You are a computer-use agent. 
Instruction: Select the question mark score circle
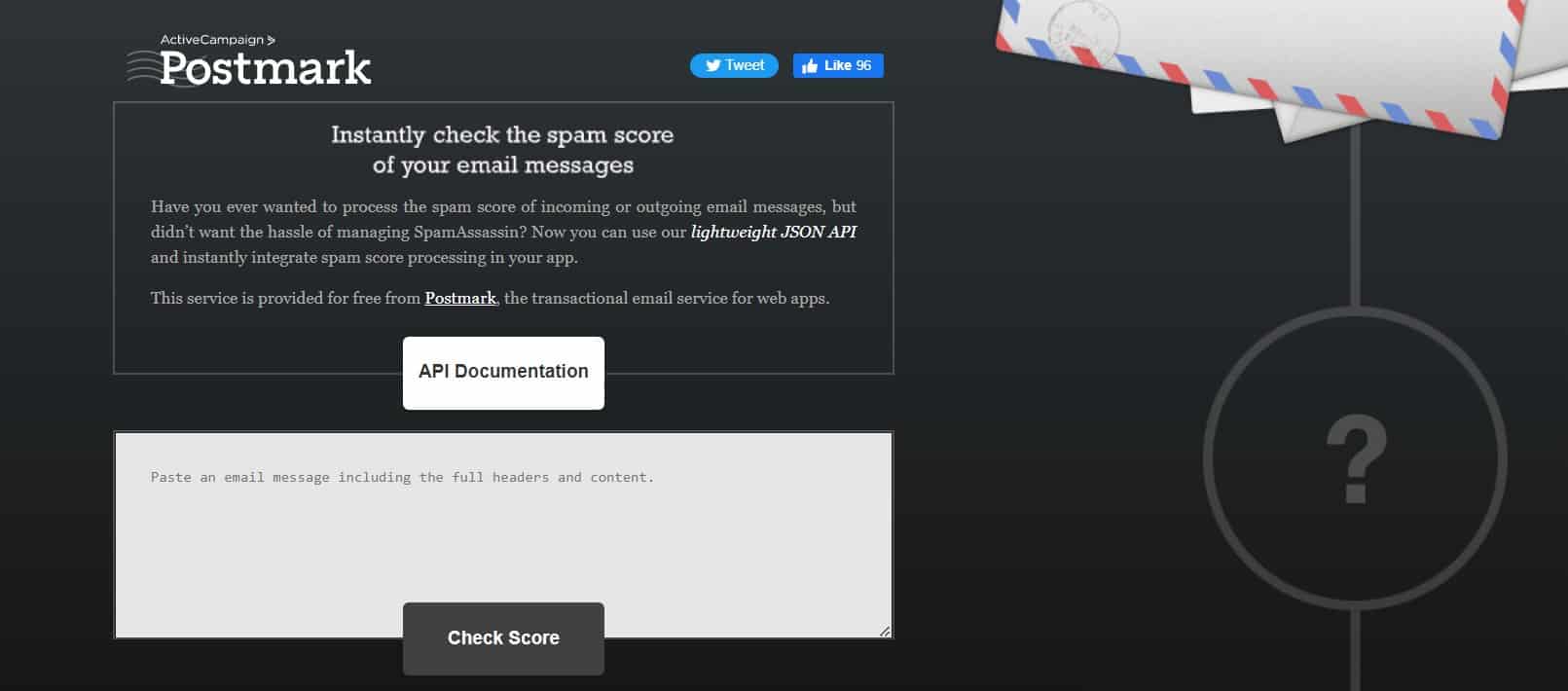(x=1355, y=459)
